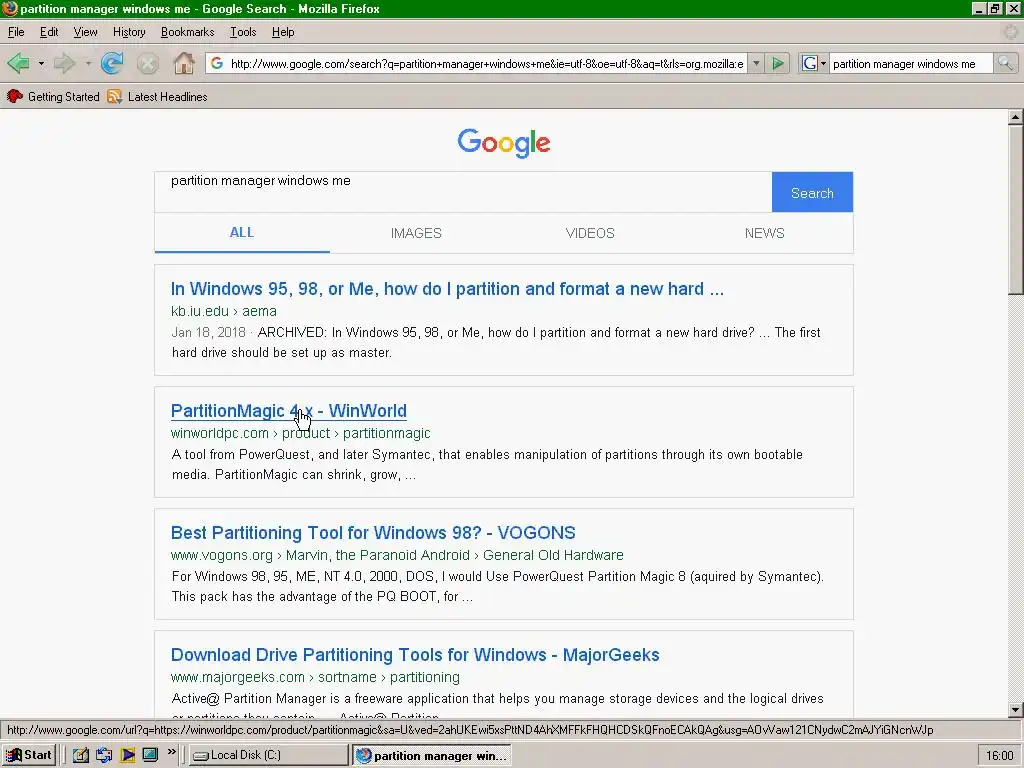Click the Stop loading button

tap(148, 63)
